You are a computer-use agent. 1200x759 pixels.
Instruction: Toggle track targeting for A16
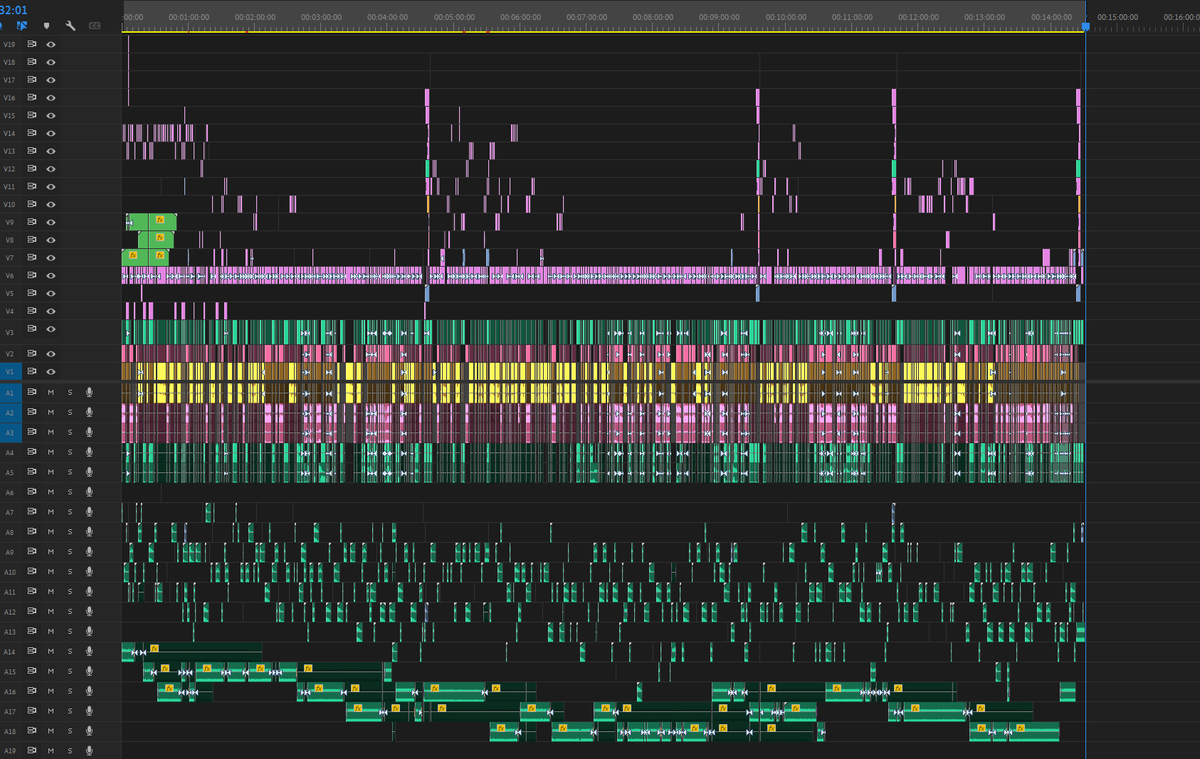pos(10,691)
